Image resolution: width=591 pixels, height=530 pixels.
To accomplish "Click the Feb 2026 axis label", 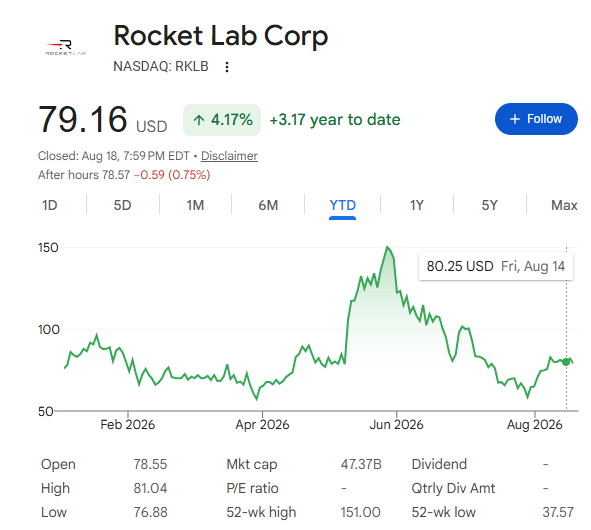I will pos(127,425).
